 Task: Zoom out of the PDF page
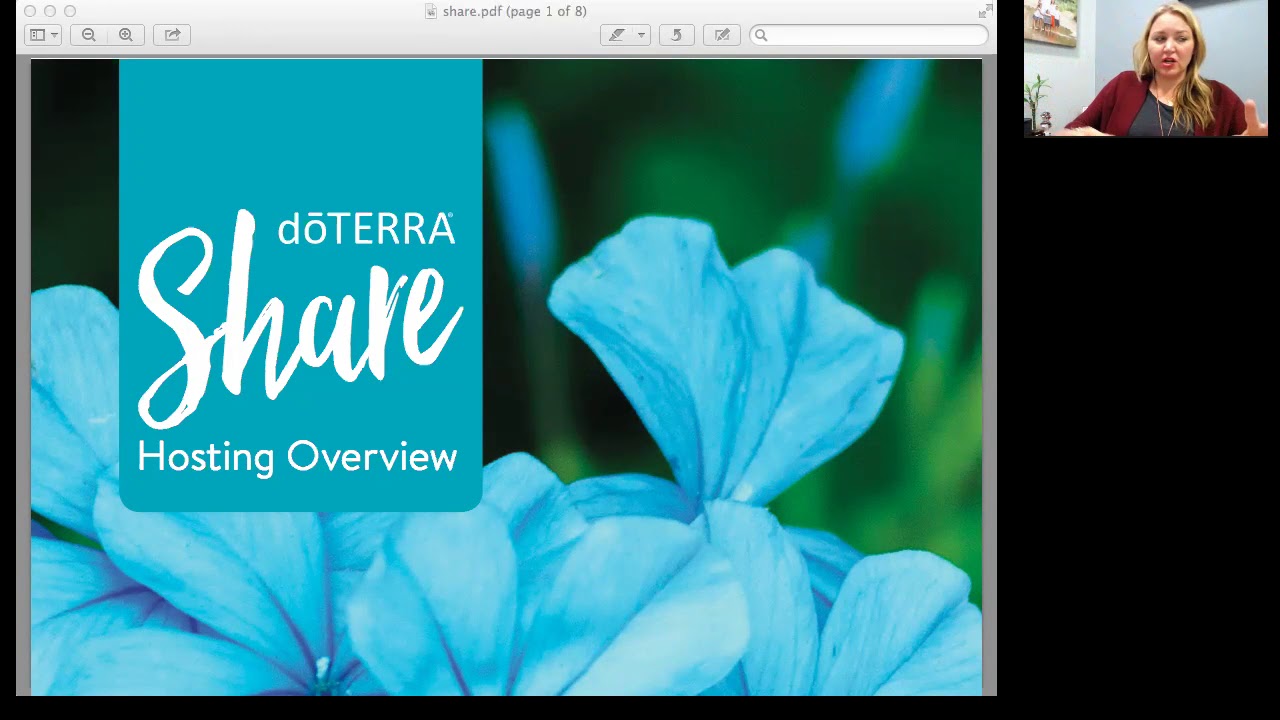[x=89, y=35]
